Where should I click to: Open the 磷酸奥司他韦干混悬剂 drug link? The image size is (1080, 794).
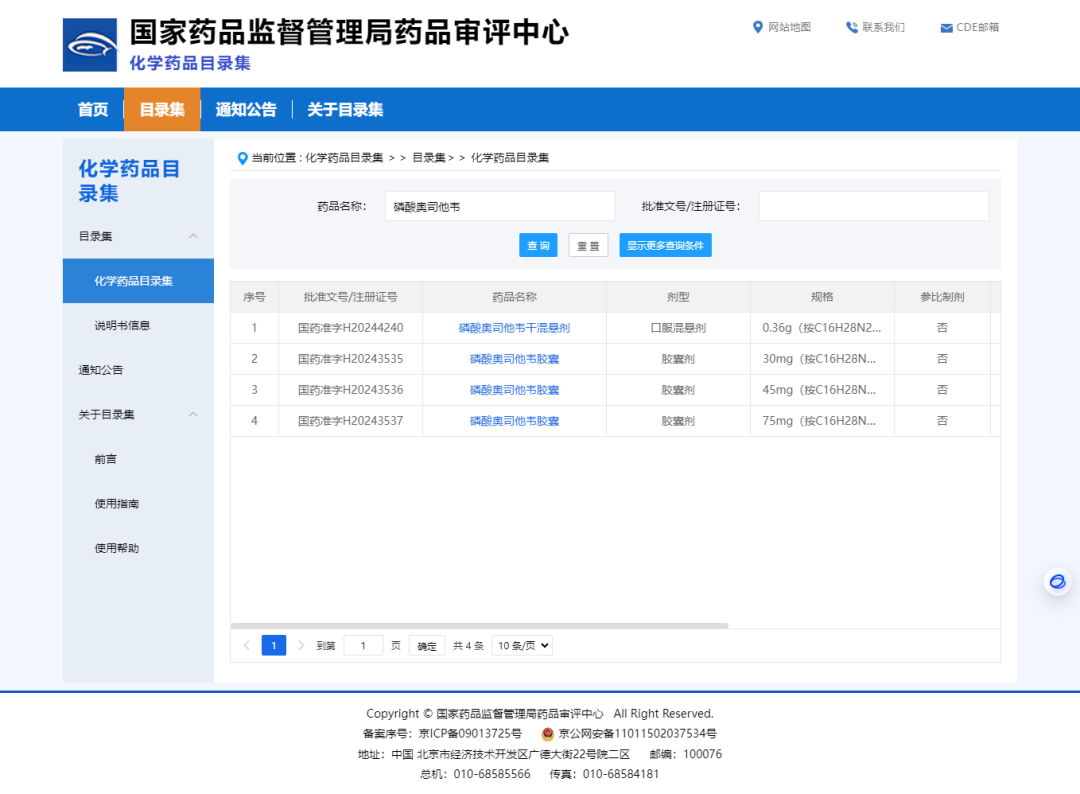pyautogui.click(x=514, y=328)
